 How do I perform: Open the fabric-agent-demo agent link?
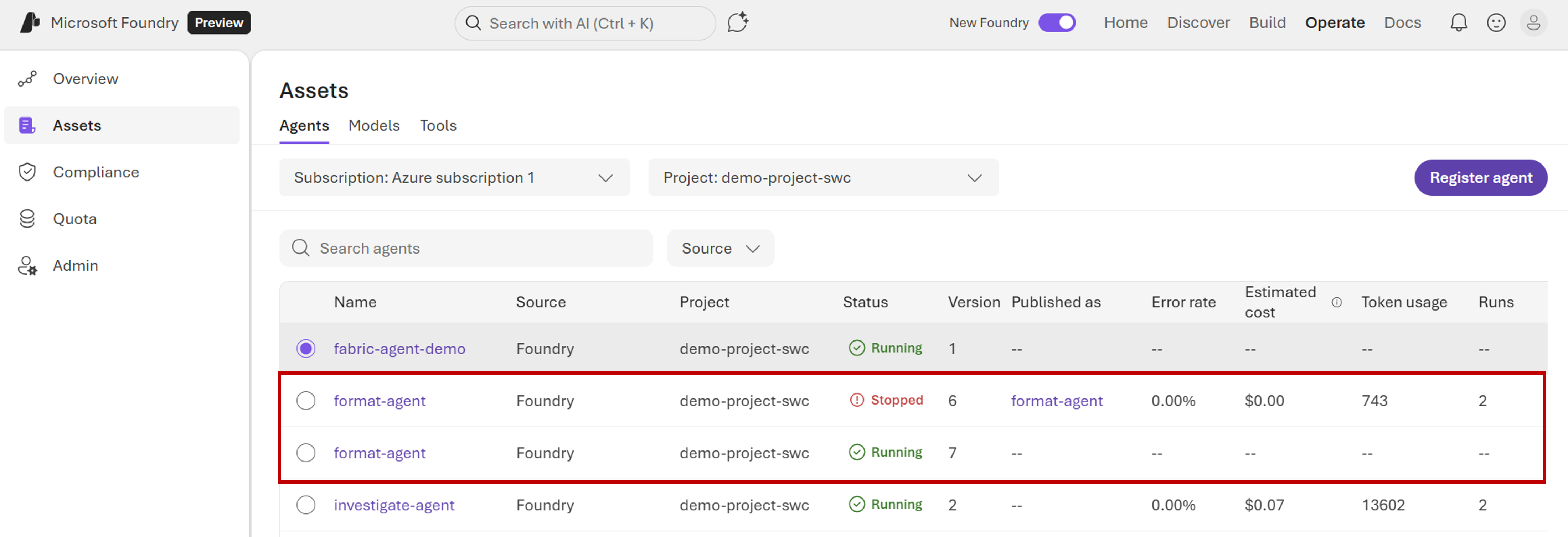click(x=399, y=349)
